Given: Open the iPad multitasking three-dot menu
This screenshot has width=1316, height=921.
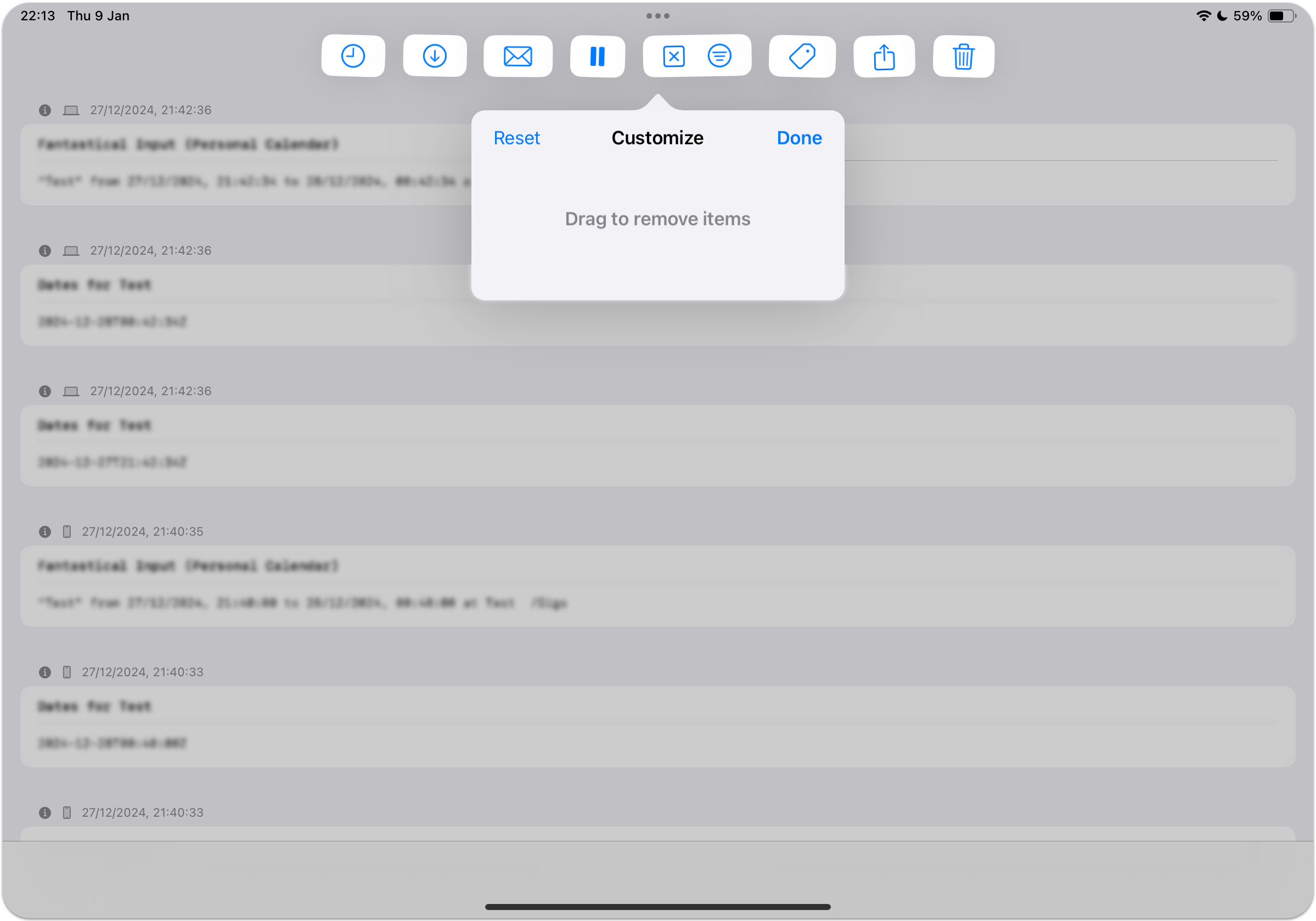Looking at the screenshot, I should pos(657,15).
